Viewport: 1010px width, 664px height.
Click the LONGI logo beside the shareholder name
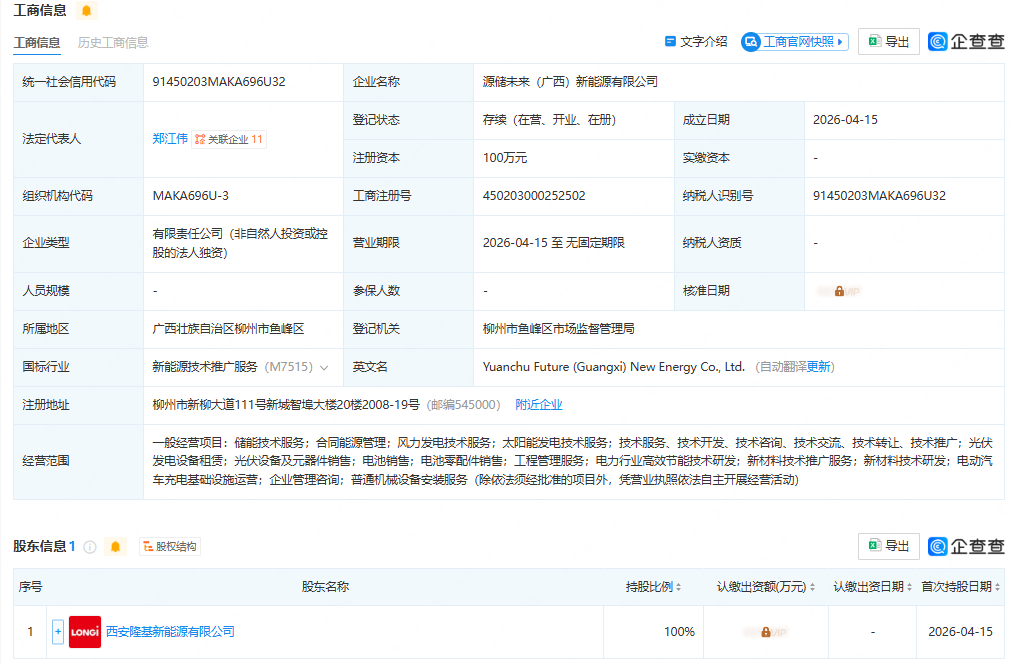pos(84,632)
